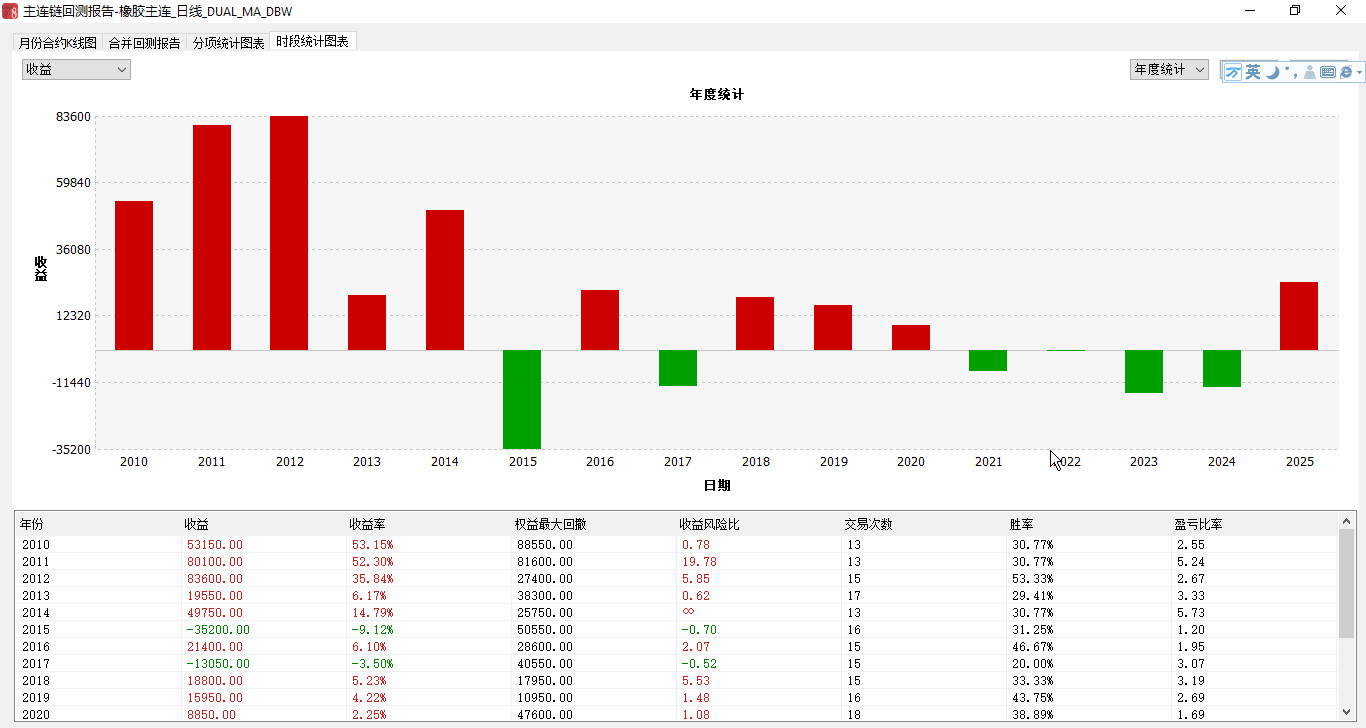Click the 英 English input mode icon
This screenshot has height=728, width=1366.
click(1253, 72)
